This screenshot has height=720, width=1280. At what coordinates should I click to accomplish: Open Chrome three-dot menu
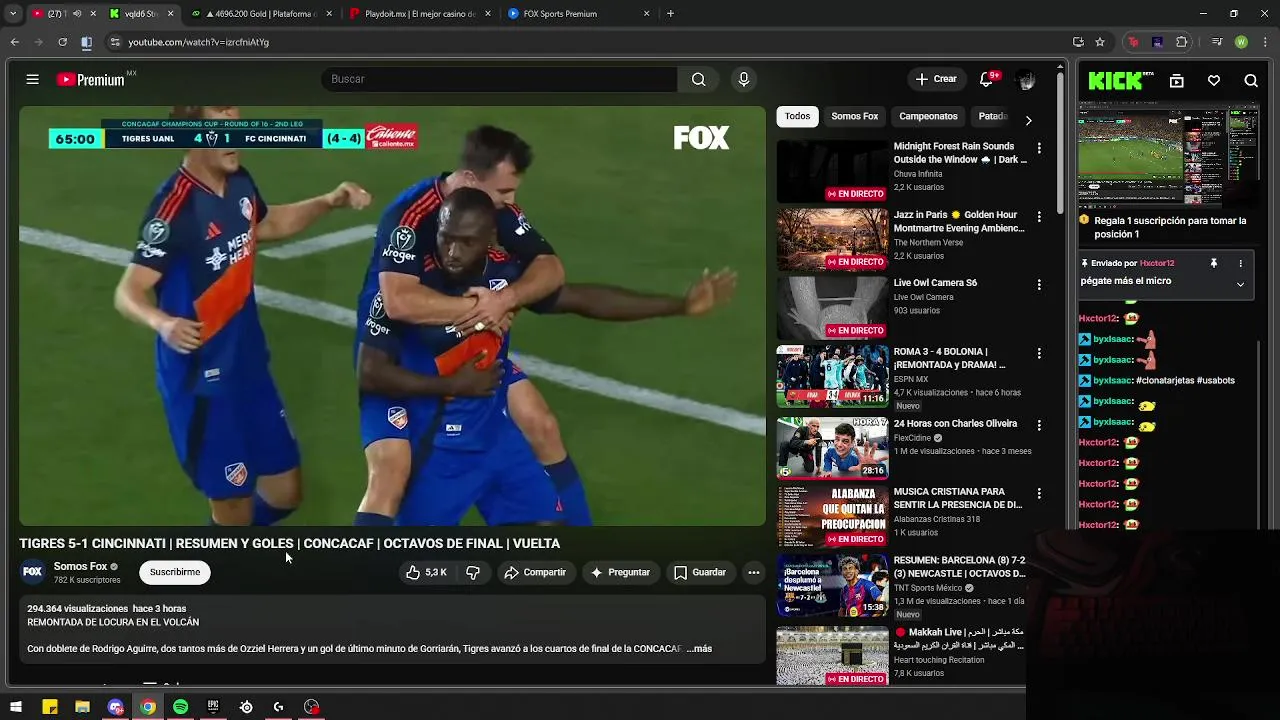[x=1264, y=42]
